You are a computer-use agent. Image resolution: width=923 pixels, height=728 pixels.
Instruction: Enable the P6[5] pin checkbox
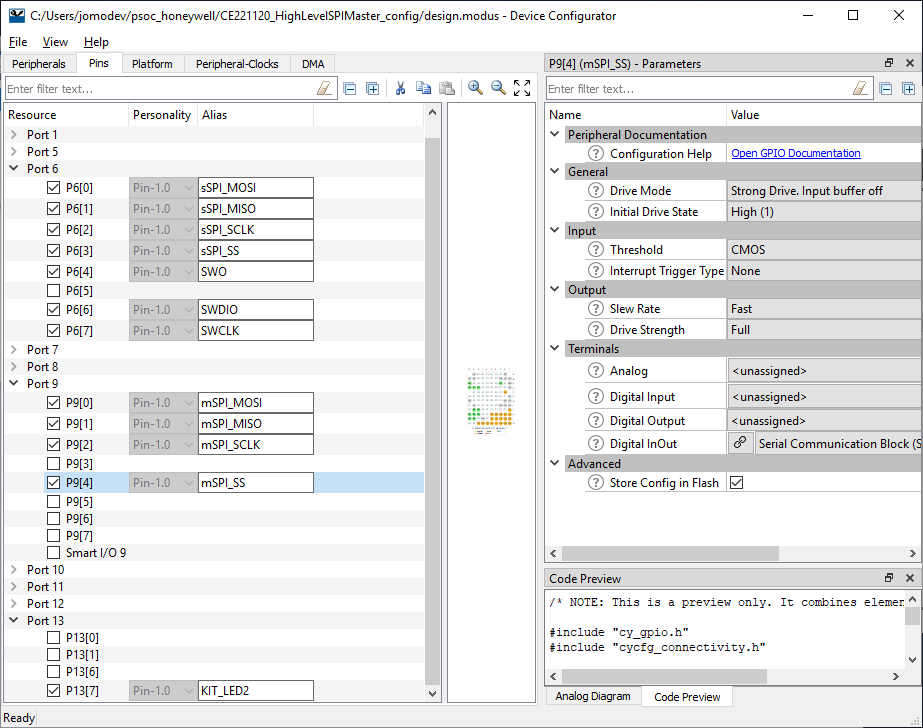click(54, 291)
